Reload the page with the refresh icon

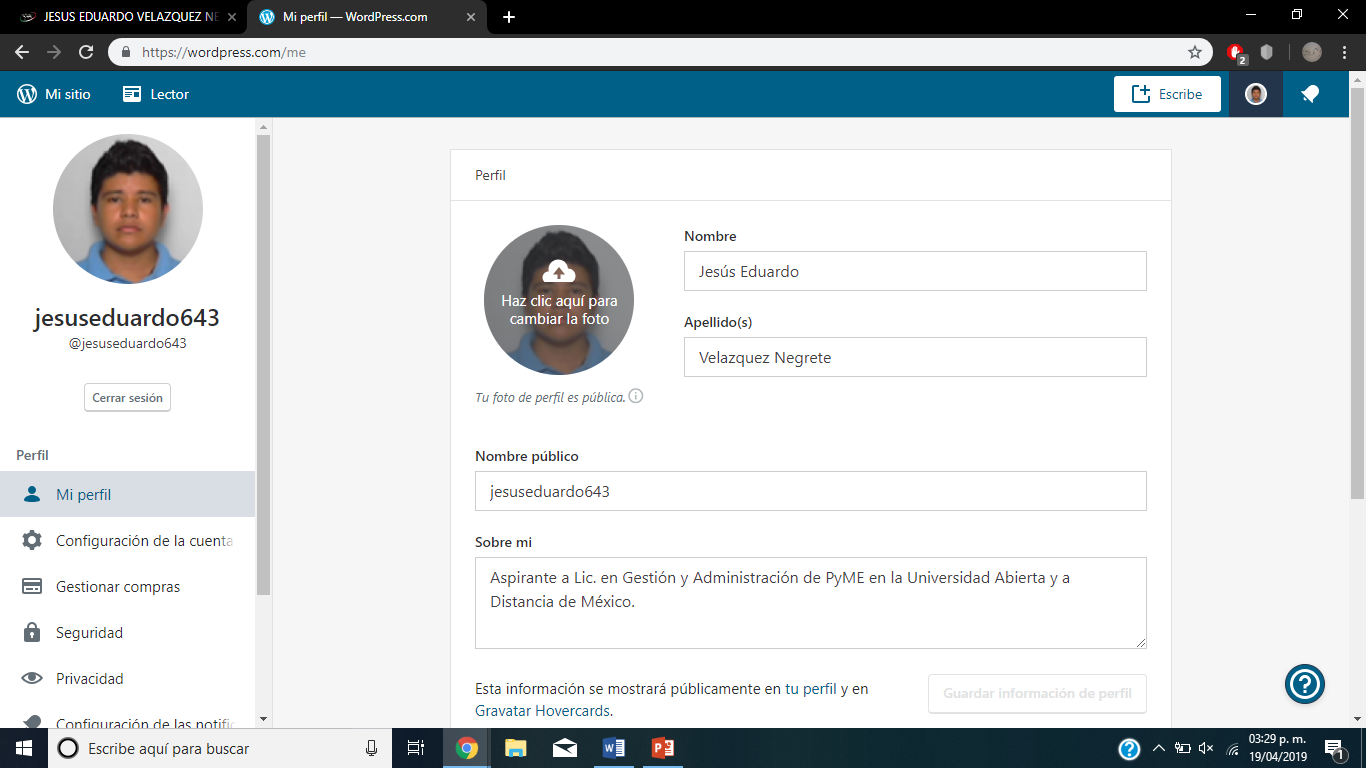pos(86,52)
